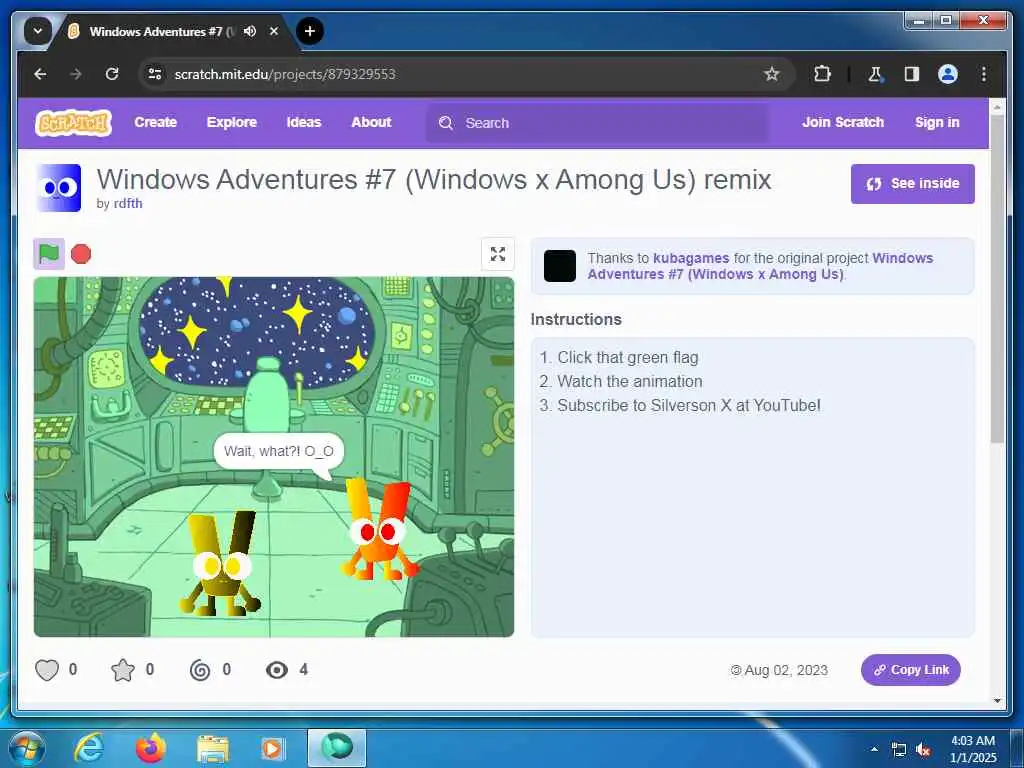Open File Explorer from the taskbar
Screen dimensions: 1024x768
coord(213,748)
